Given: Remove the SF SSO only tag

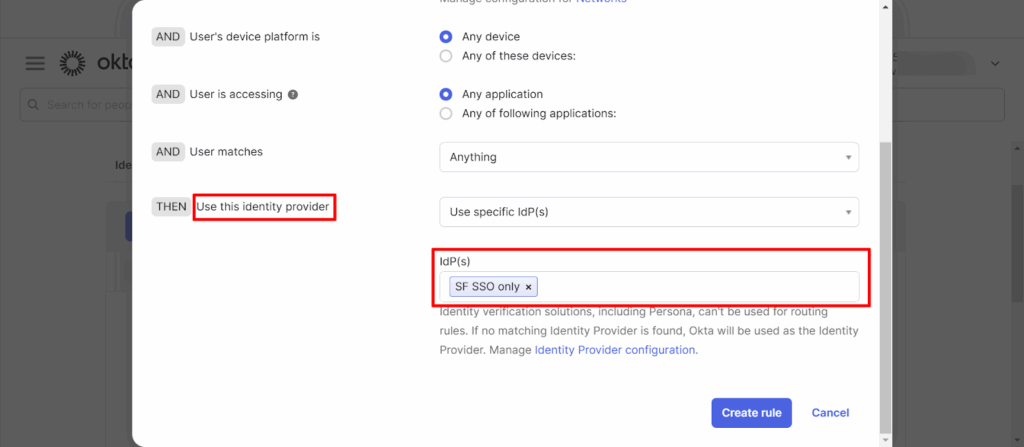Looking at the screenshot, I should click(x=528, y=287).
